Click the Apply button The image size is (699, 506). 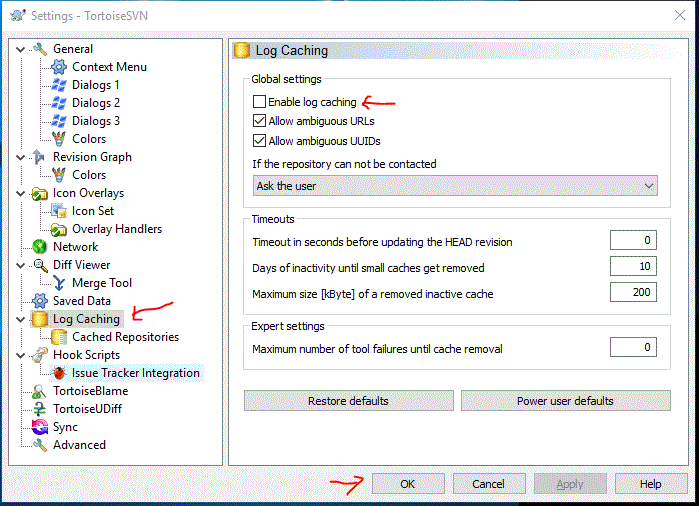[570, 484]
